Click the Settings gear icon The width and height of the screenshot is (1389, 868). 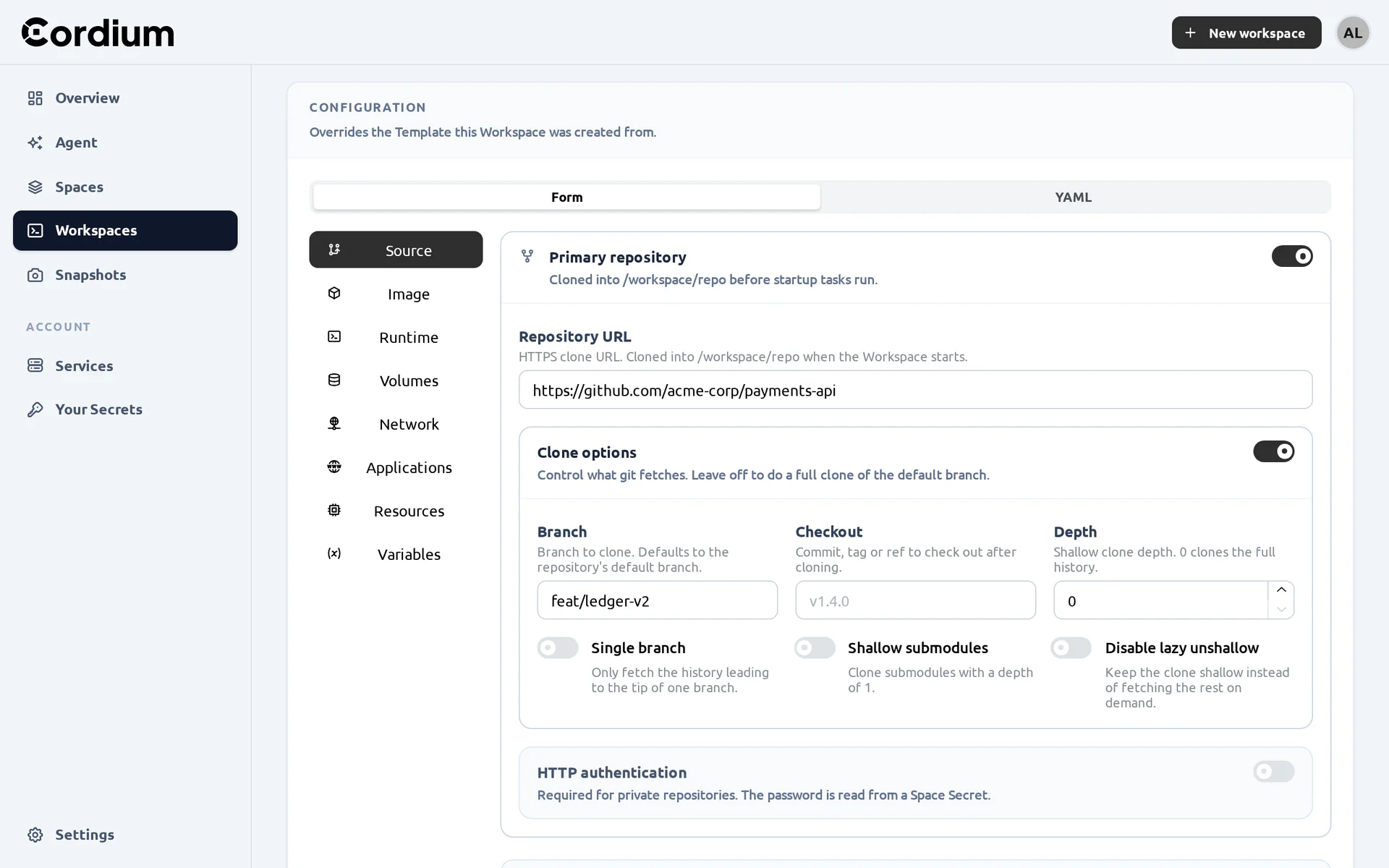point(35,835)
